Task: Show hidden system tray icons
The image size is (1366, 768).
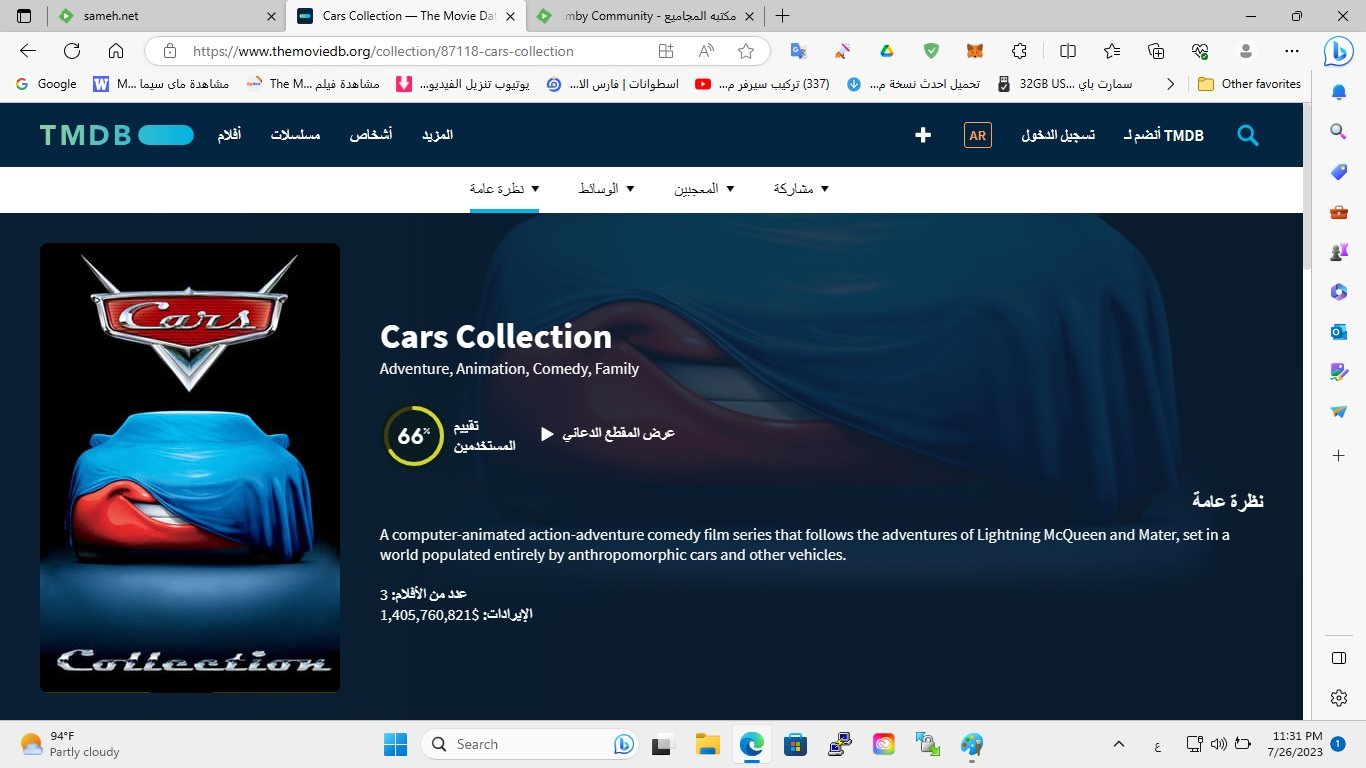Action: (1119, 744)
